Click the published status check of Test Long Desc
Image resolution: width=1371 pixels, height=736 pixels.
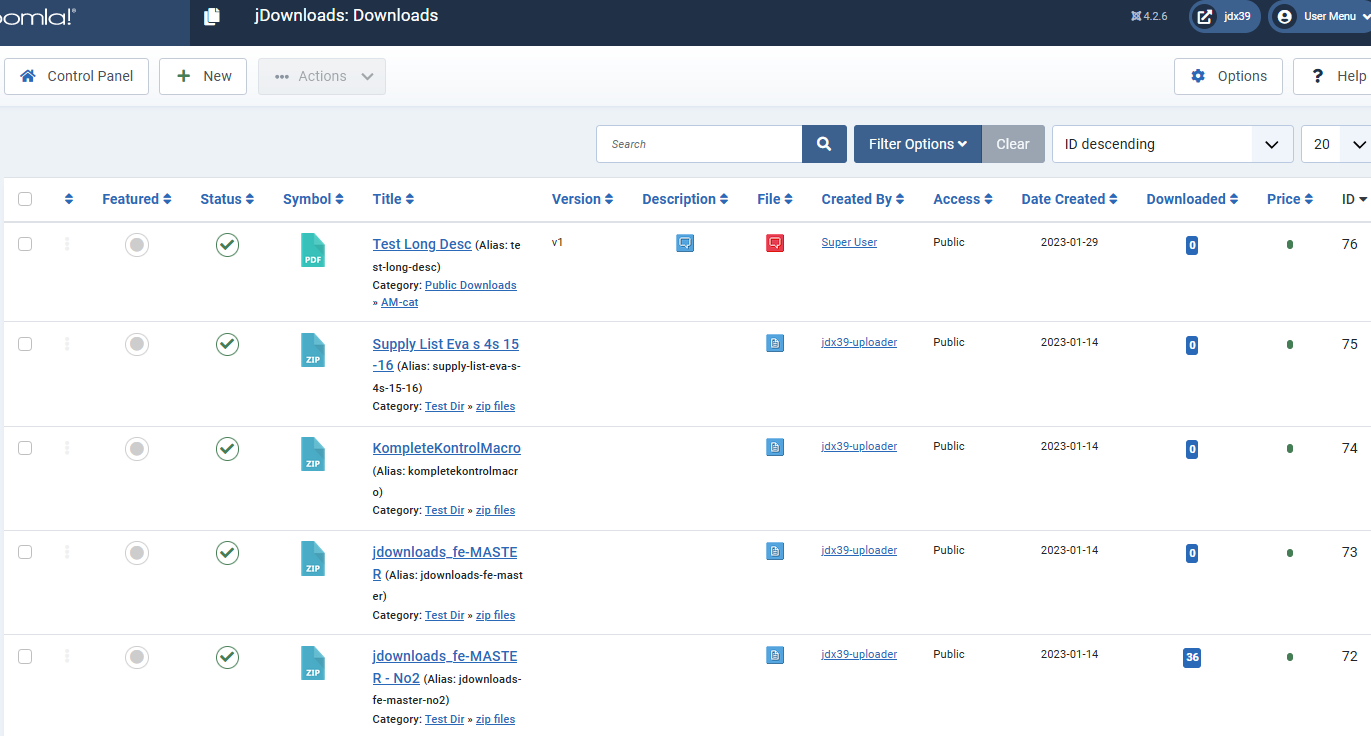[x=228, y=245]
